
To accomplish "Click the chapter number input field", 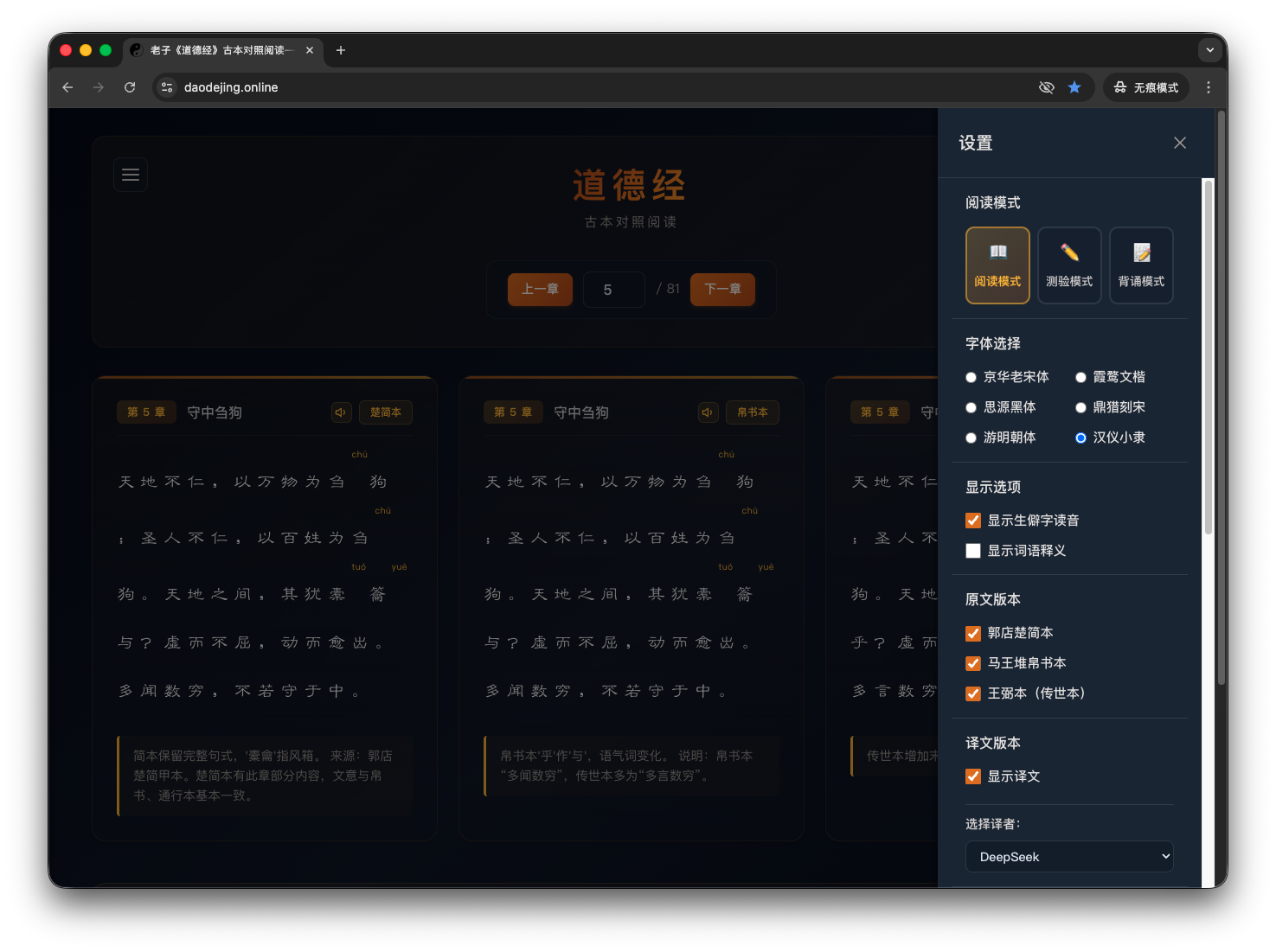I will (614, 289).
